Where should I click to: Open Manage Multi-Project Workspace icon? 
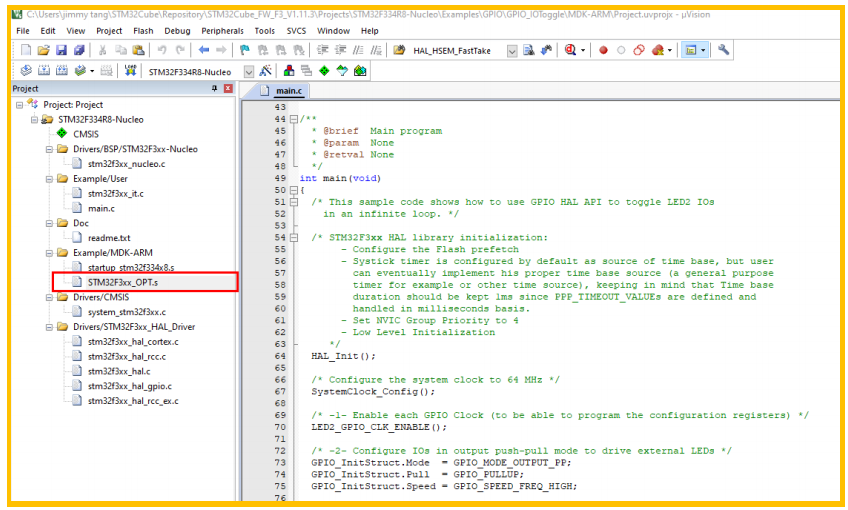tap(307, 71)
